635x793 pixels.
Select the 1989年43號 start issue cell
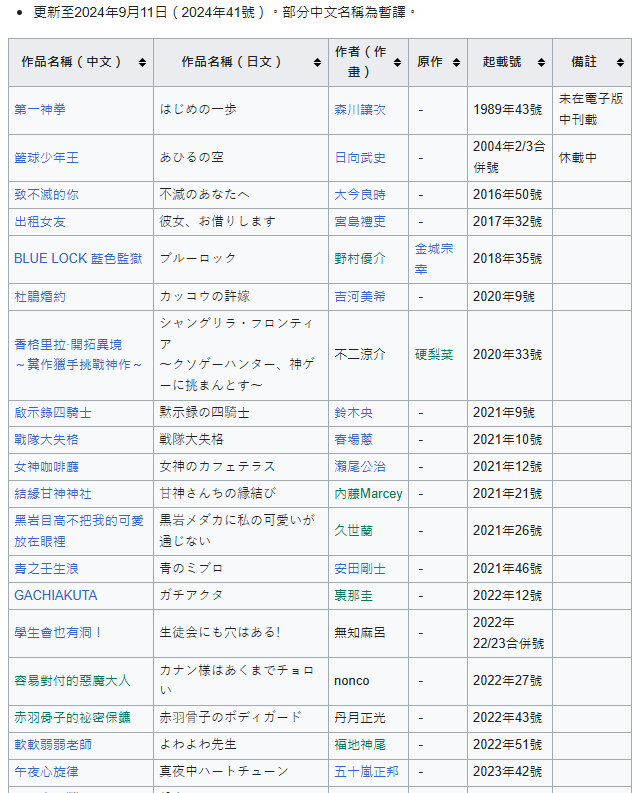click(508, 110)
